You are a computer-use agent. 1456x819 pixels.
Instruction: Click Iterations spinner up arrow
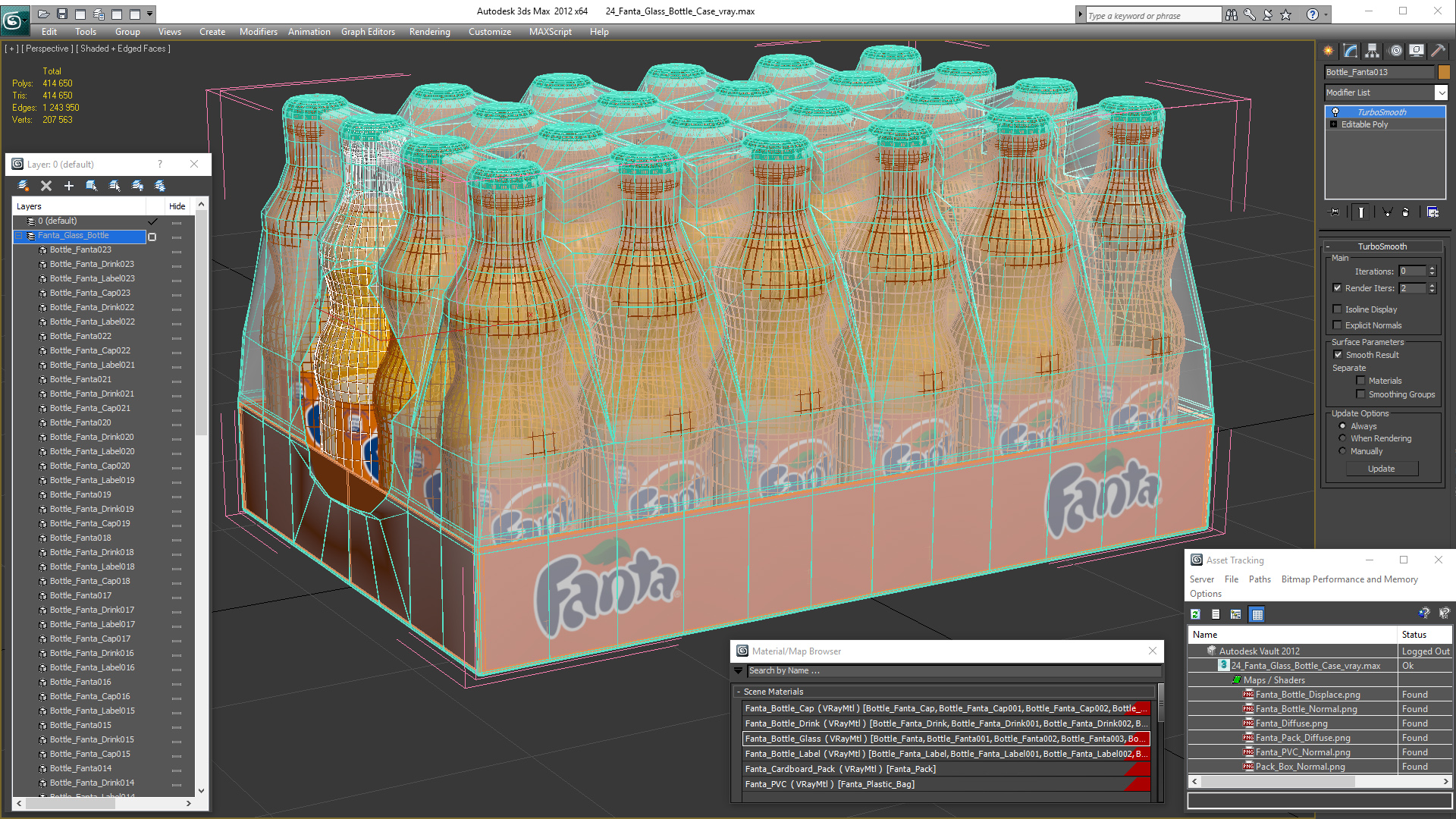click(1432, 268)
